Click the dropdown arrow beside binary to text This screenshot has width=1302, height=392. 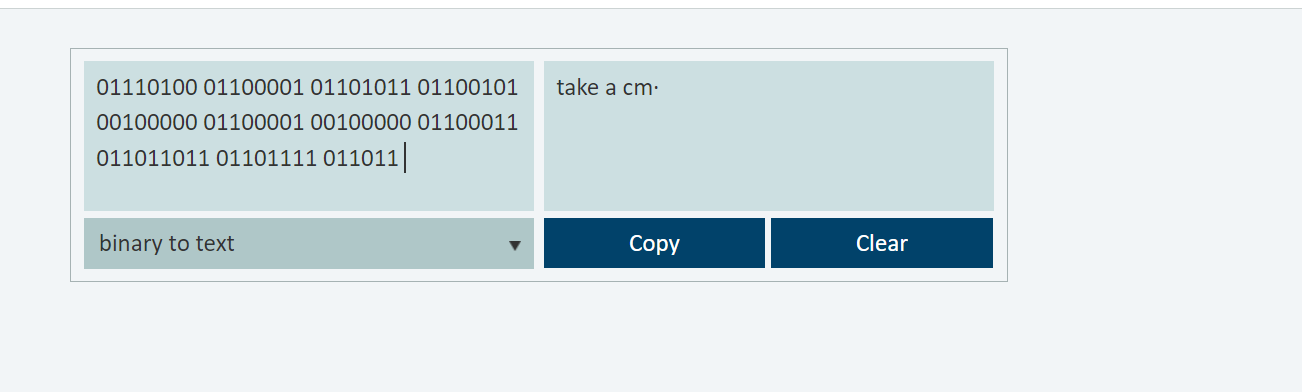point(515,245)
